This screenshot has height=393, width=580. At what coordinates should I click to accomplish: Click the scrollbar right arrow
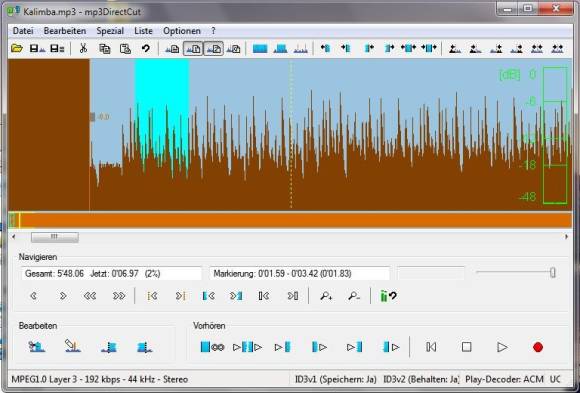click(x=566, y=237)
